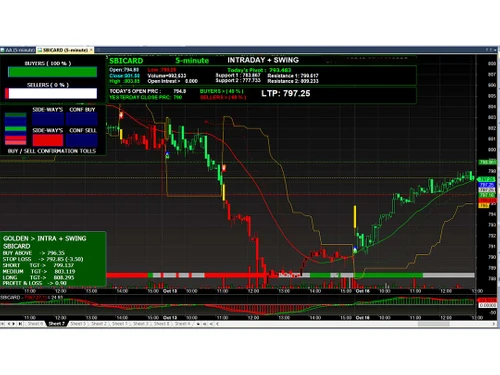500x375 pixels.
Task: Jump to first sheet arrow
Action: tap(3, 324)
